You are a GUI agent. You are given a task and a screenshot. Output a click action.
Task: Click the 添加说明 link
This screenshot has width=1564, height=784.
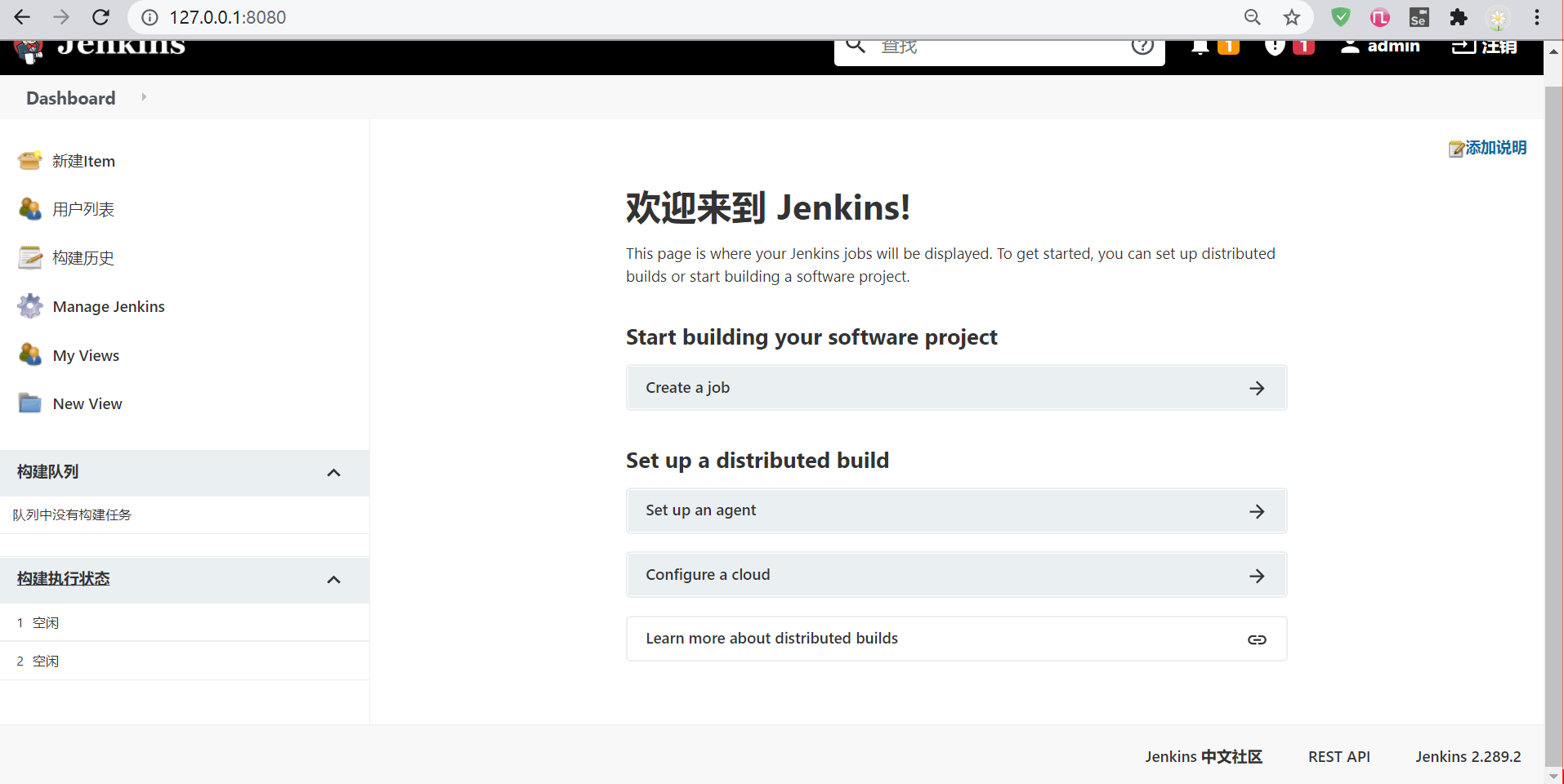[x=1495, y=148]
